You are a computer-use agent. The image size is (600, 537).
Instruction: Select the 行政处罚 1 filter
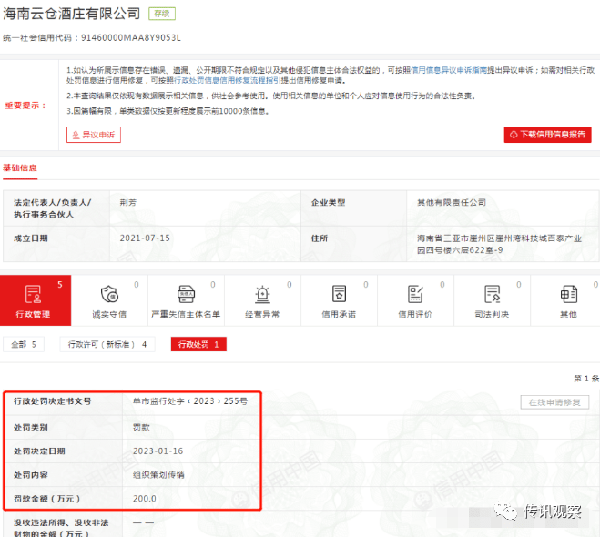click(199, 344)
